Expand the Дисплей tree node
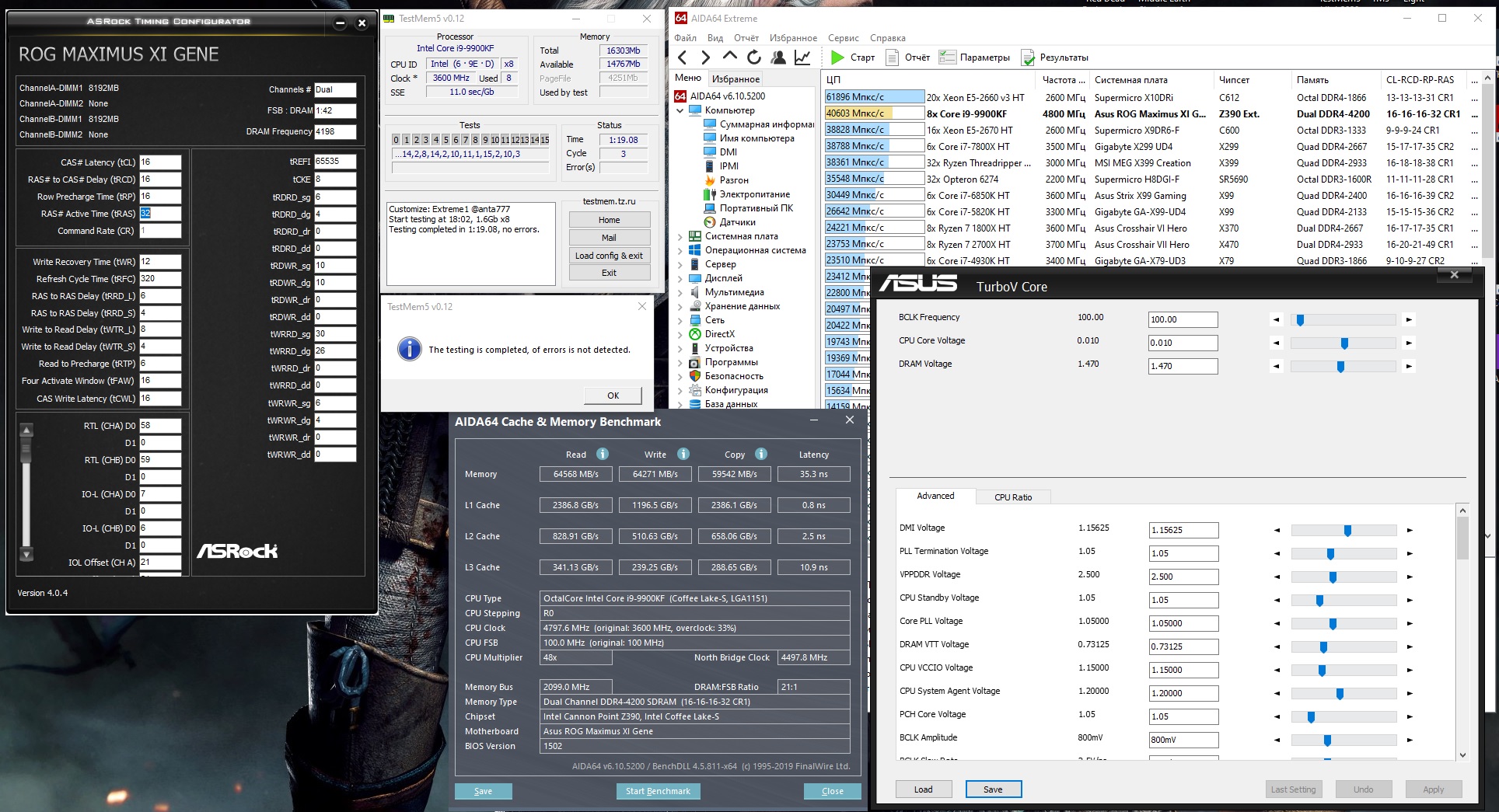The height and width of the screenshot is (812, 1499). pyautogui.click(x=680, y=278)
